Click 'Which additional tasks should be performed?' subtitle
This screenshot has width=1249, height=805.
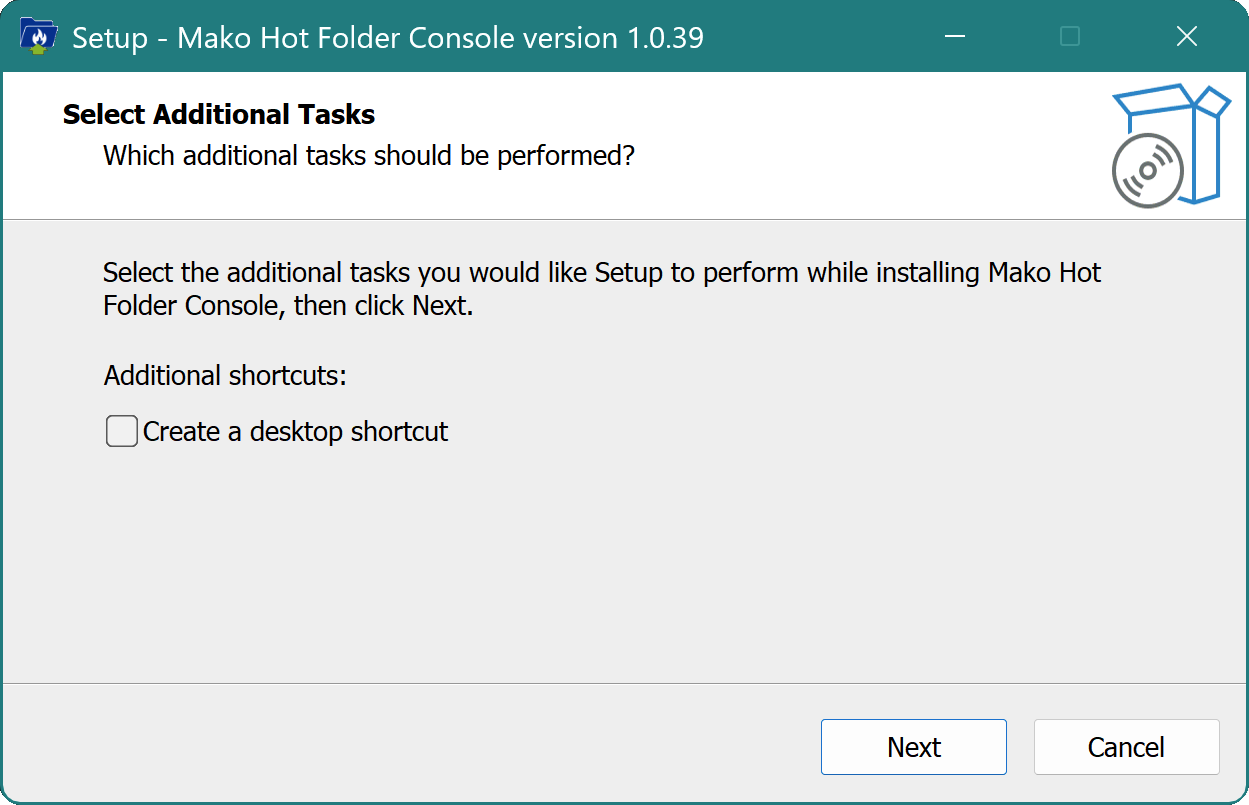click(x=369, y=156)
